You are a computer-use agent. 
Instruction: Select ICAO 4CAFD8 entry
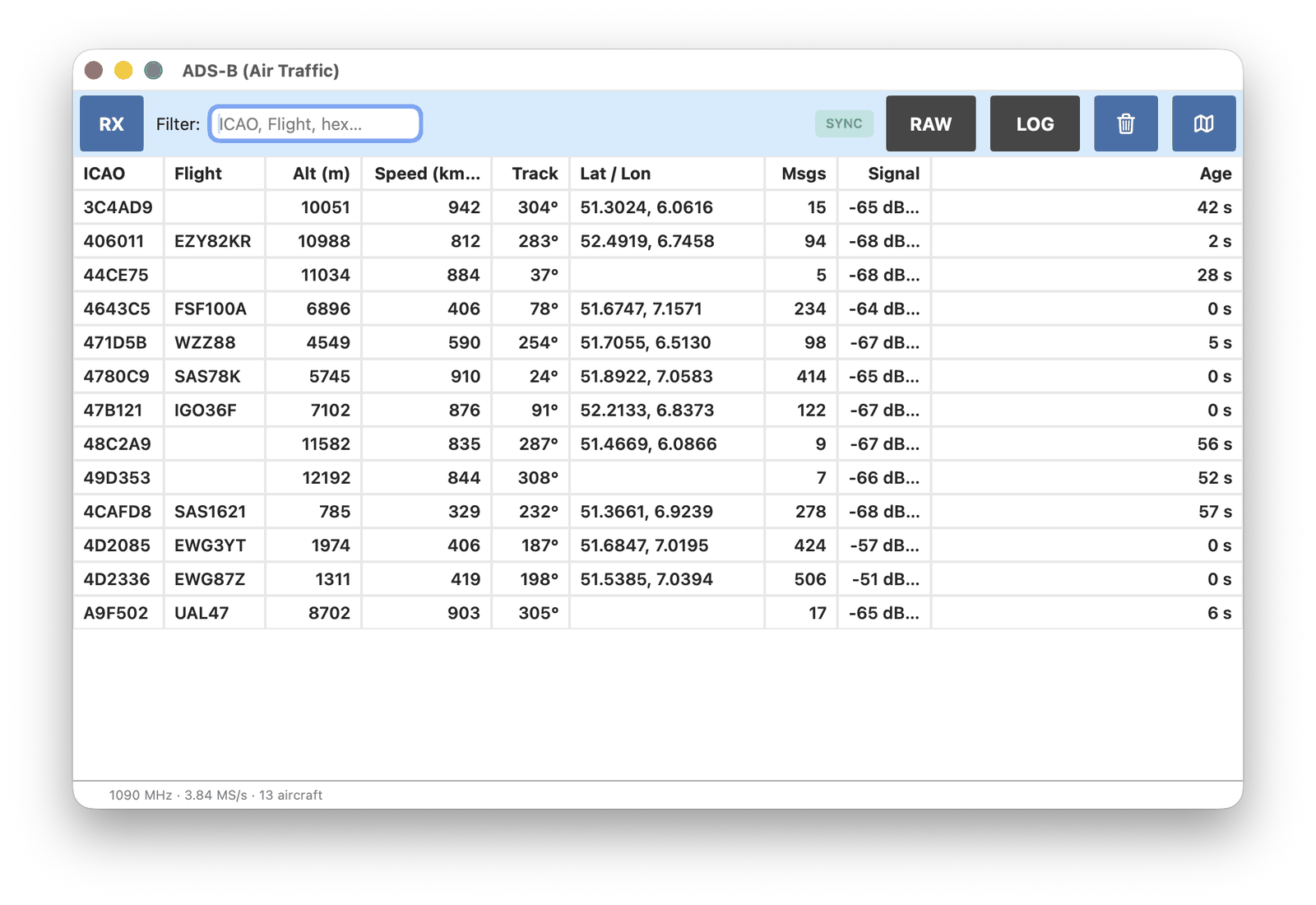[x=118, y=511]
